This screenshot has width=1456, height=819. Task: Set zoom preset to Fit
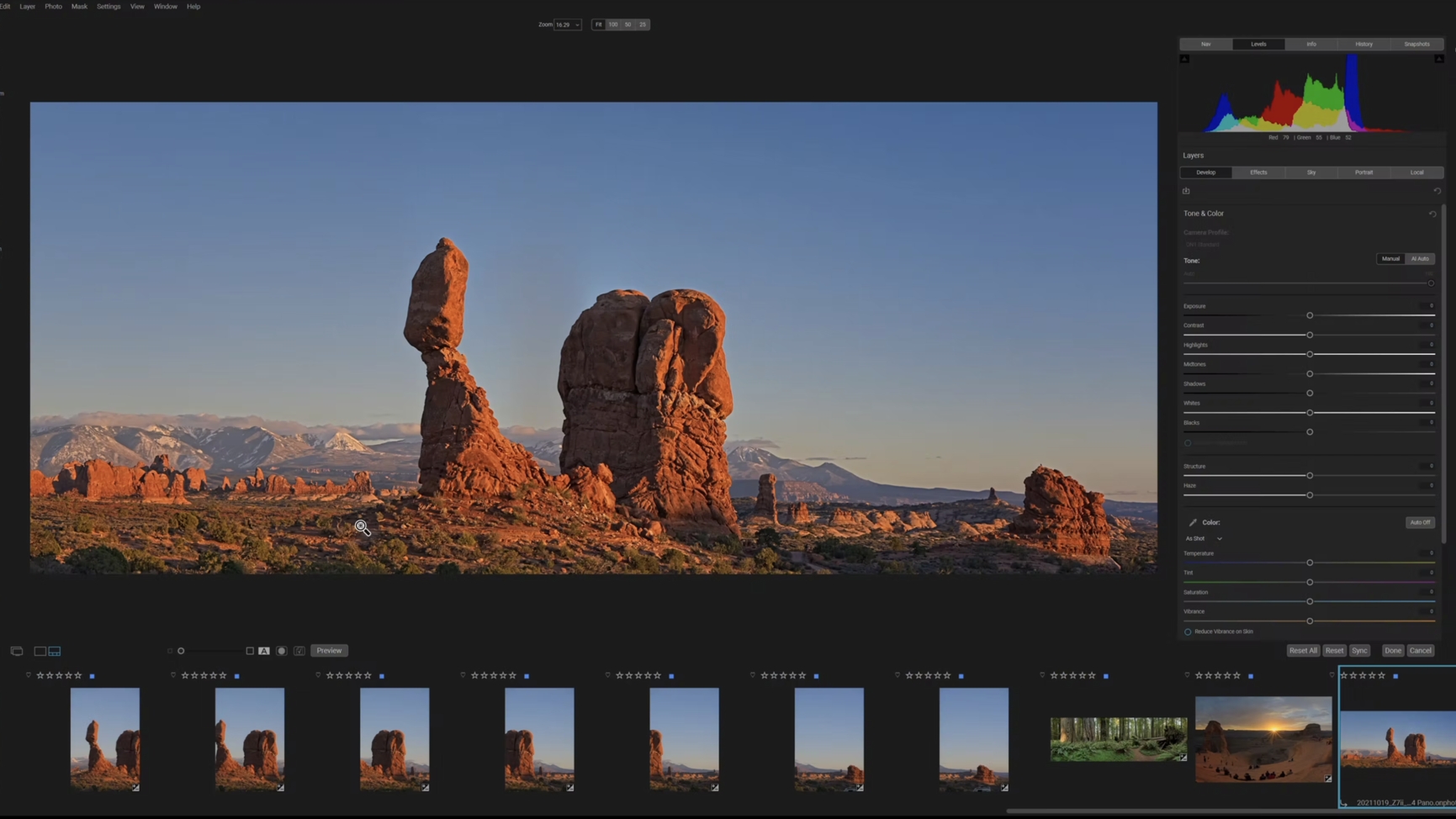(x=599, y=24)
